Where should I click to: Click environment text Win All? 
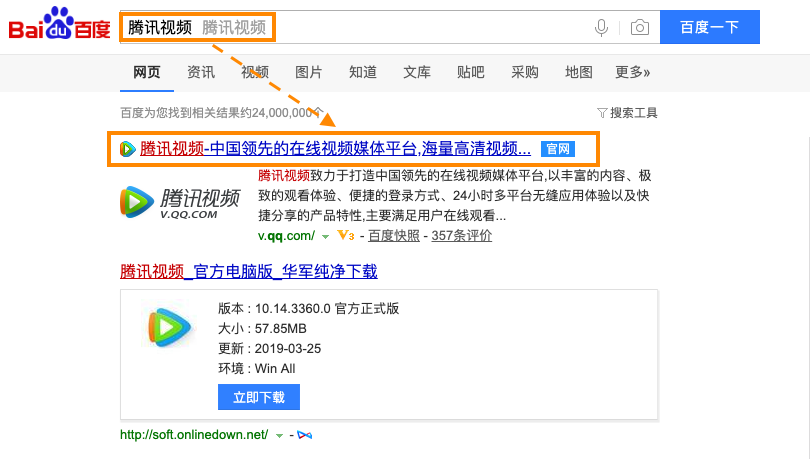275,369
